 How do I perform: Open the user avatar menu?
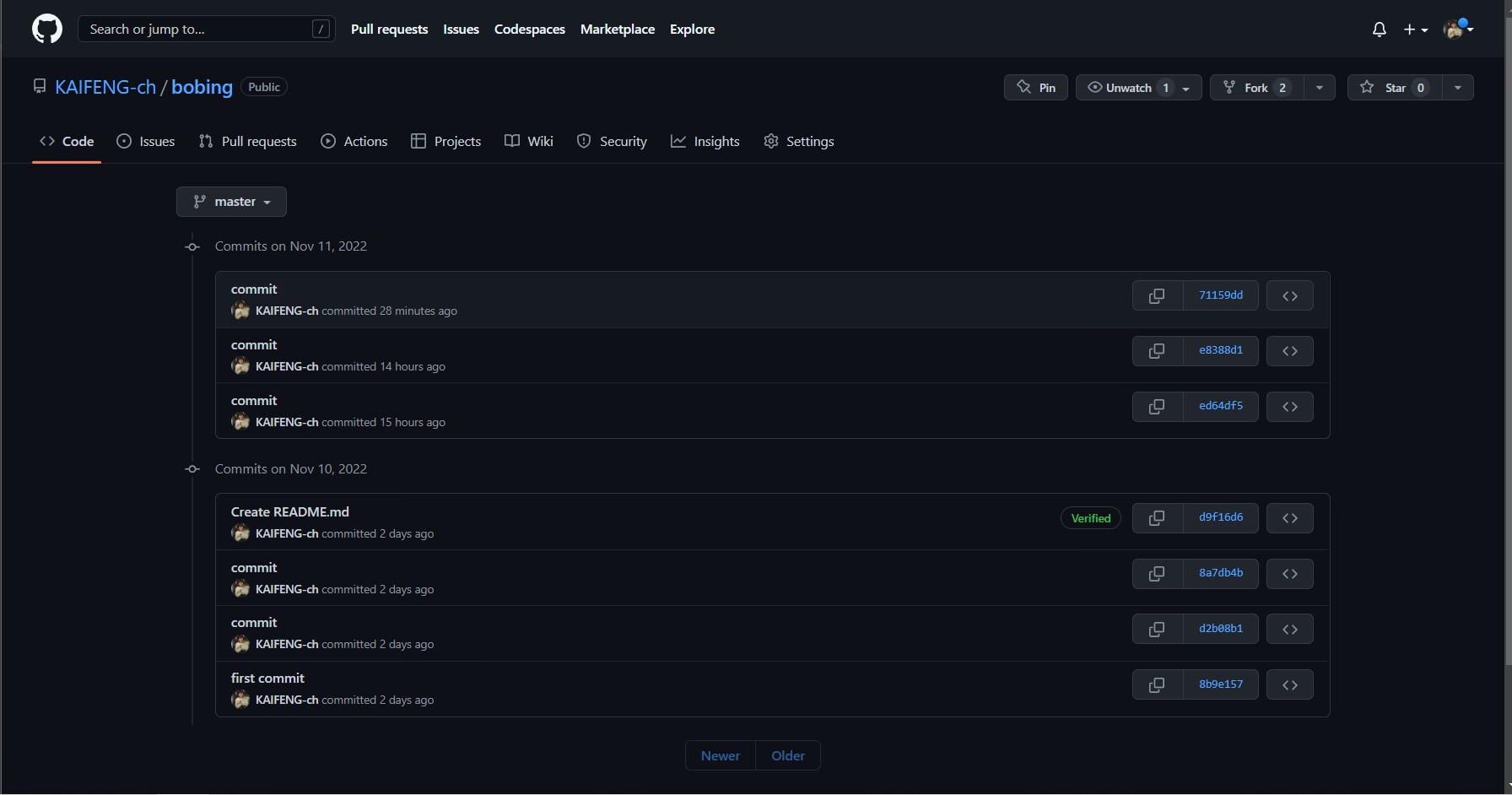(1459, 30)
